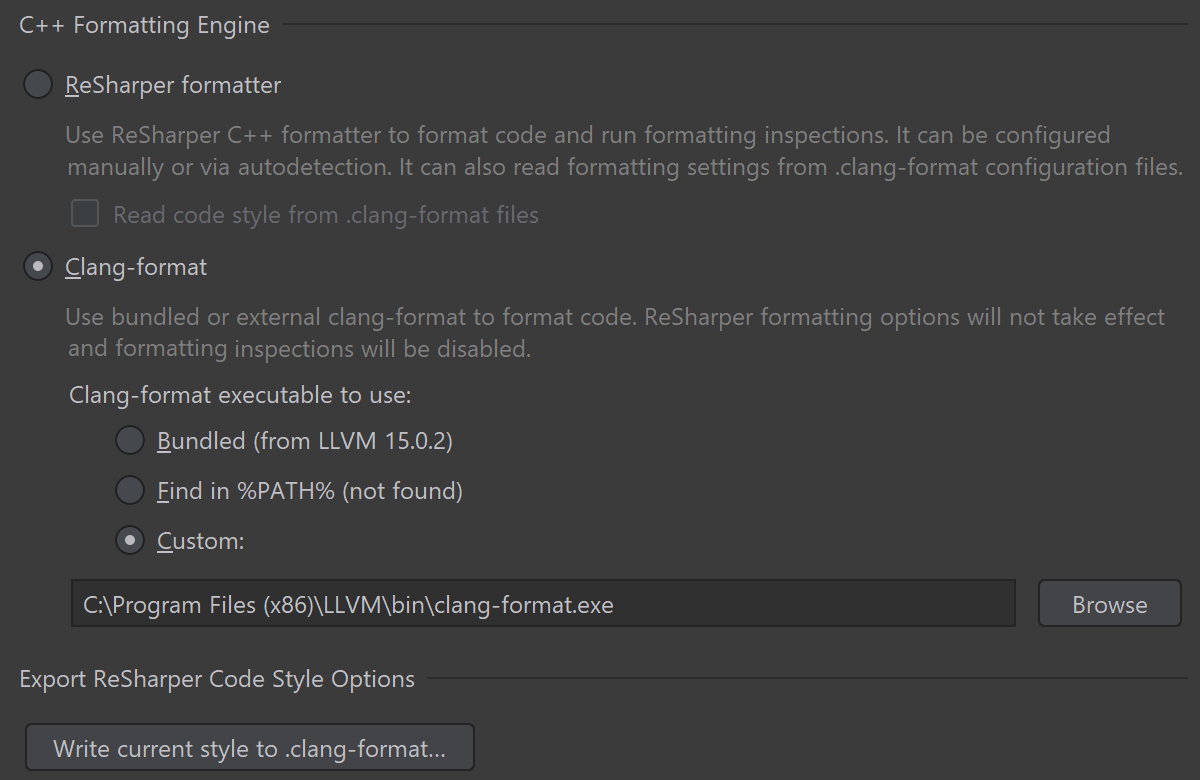Click the "Custom:" label text
This screenshot has width=1200, height=780.
pyautogui.click(x=201, y=541)
